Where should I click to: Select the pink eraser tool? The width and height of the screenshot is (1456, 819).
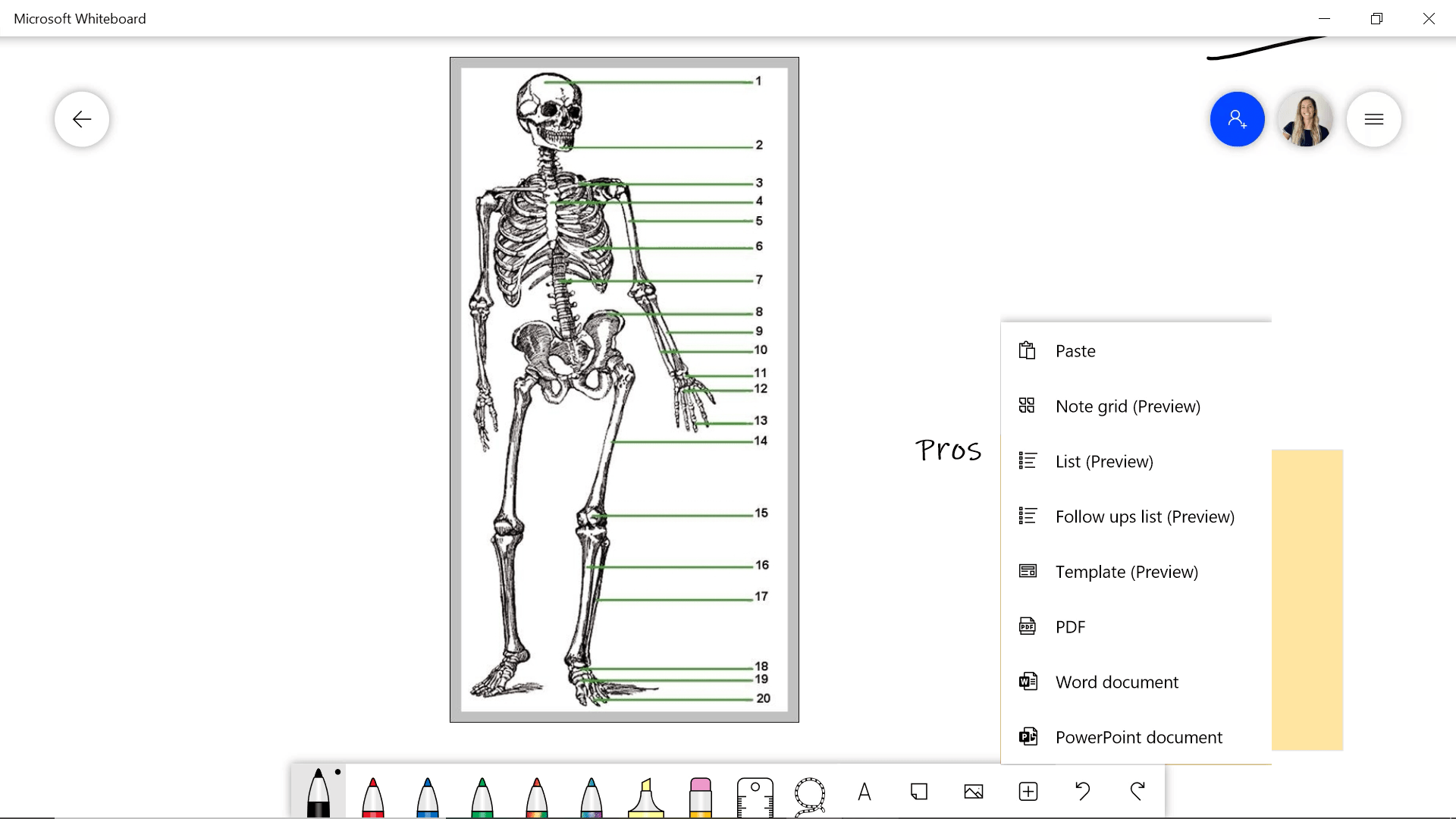tap(701, 796)
